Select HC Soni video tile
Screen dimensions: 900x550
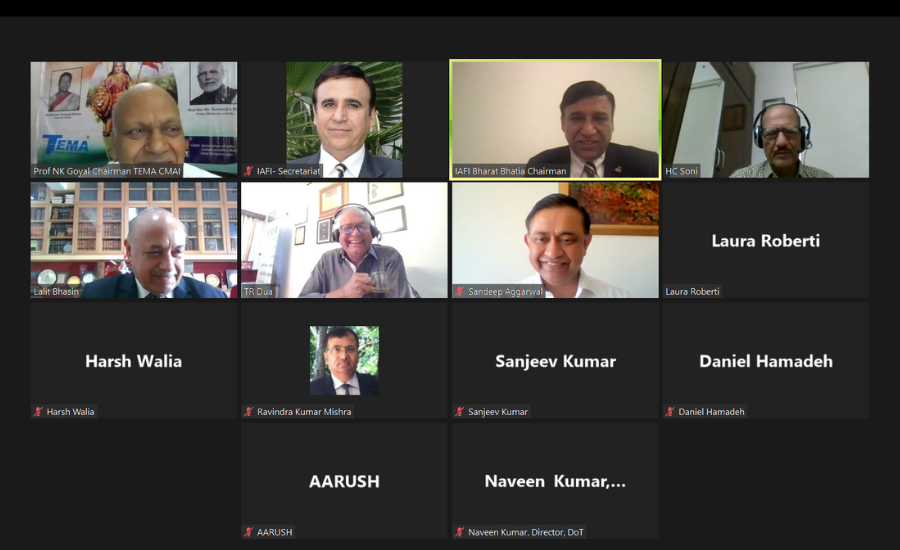point(766,119)
